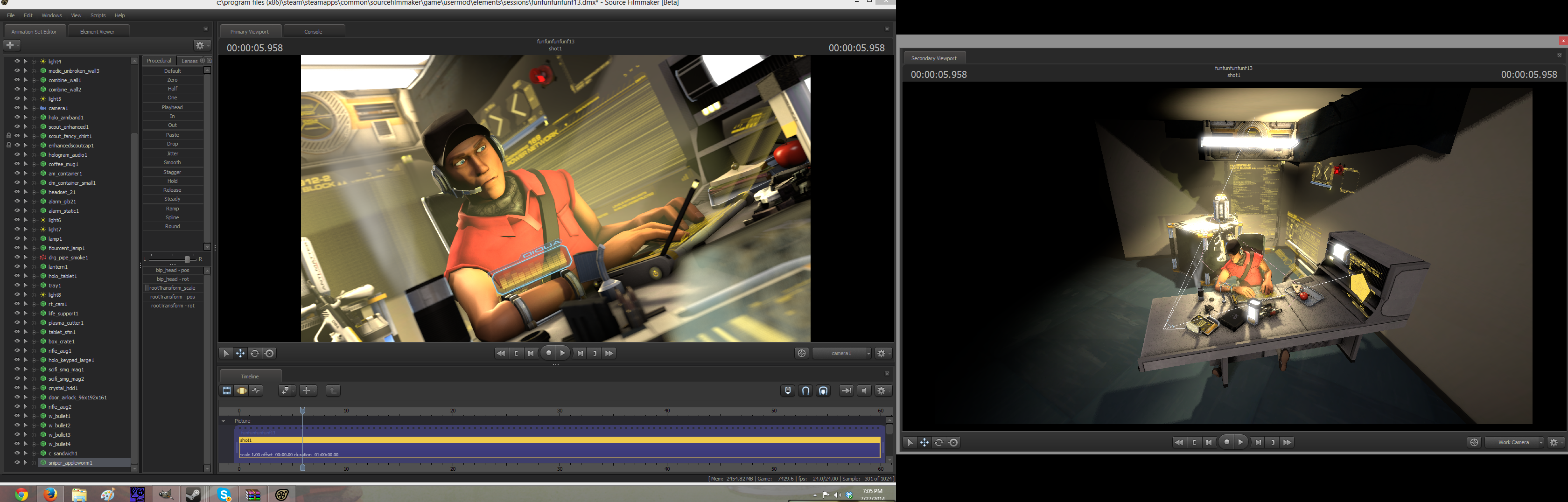Open the Lenses preset tab

click(x=190, y=61)
